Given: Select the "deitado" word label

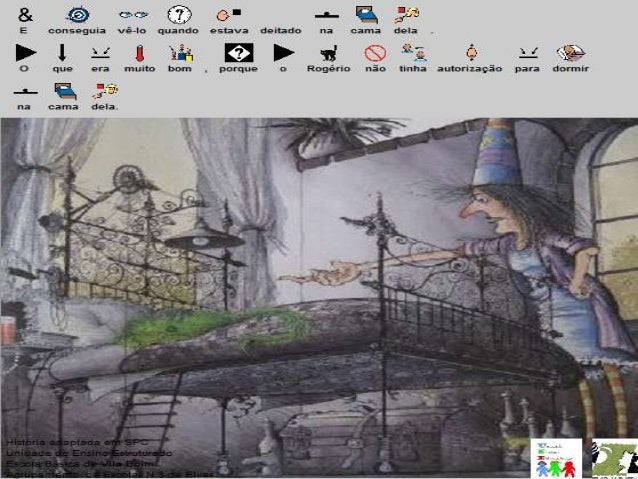Looking at the screenshot, I should 280,31.
